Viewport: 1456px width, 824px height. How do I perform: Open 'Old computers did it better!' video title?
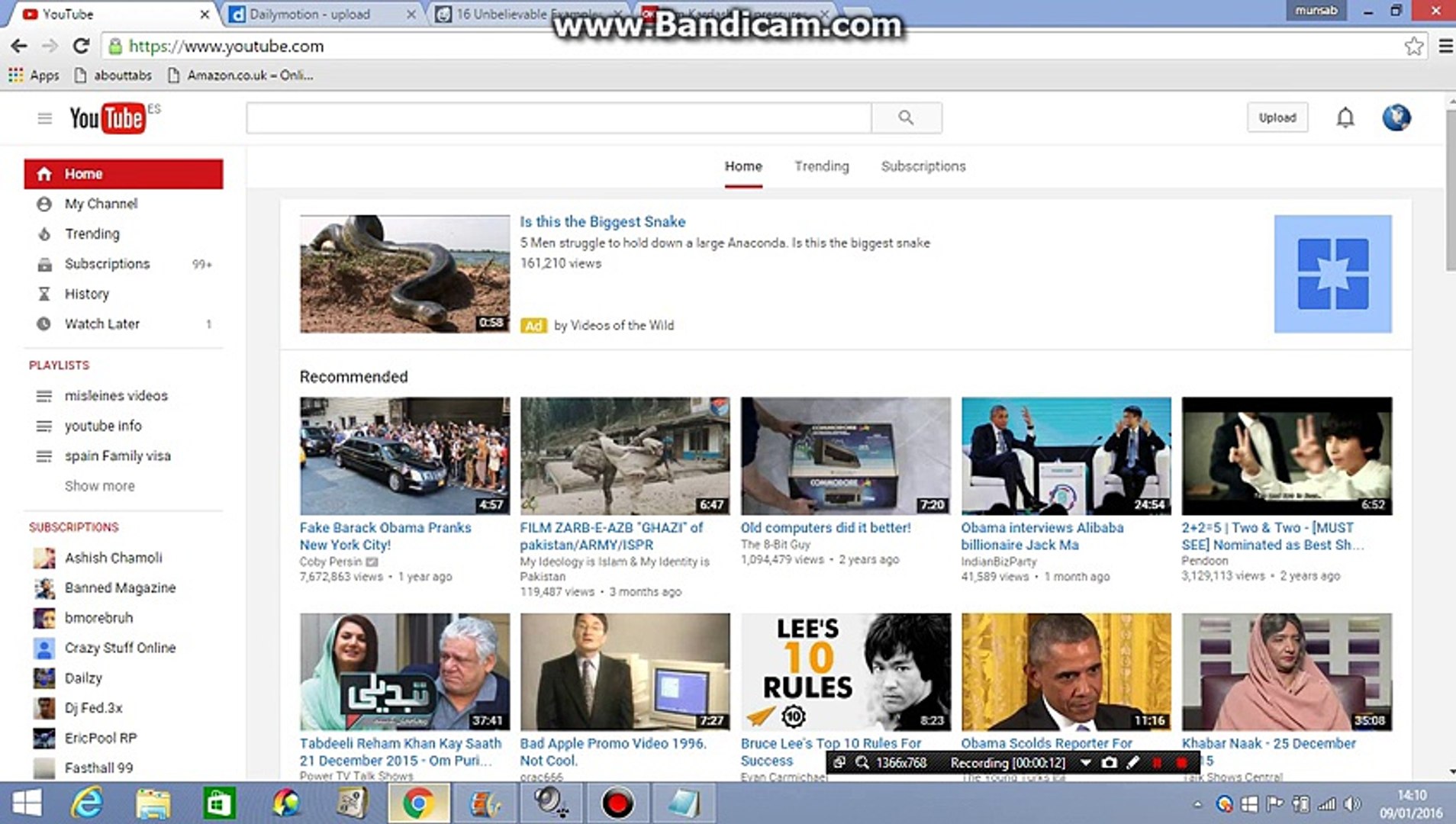click(x=825, y=527)
